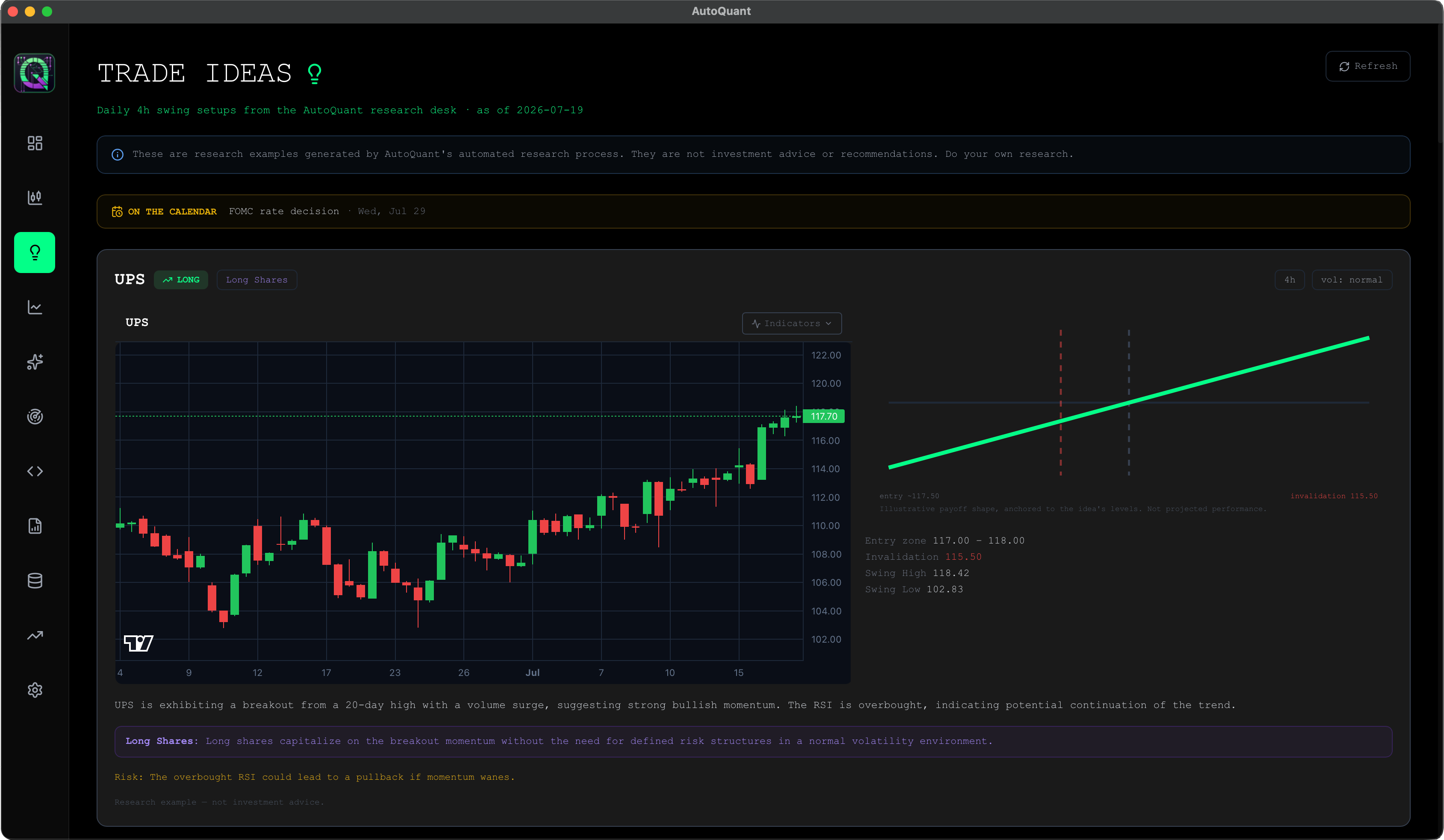Click the lightbulb icon beside Trade Ideas title
Viewport: 1444px width, 840px height.
click(315, 74)
